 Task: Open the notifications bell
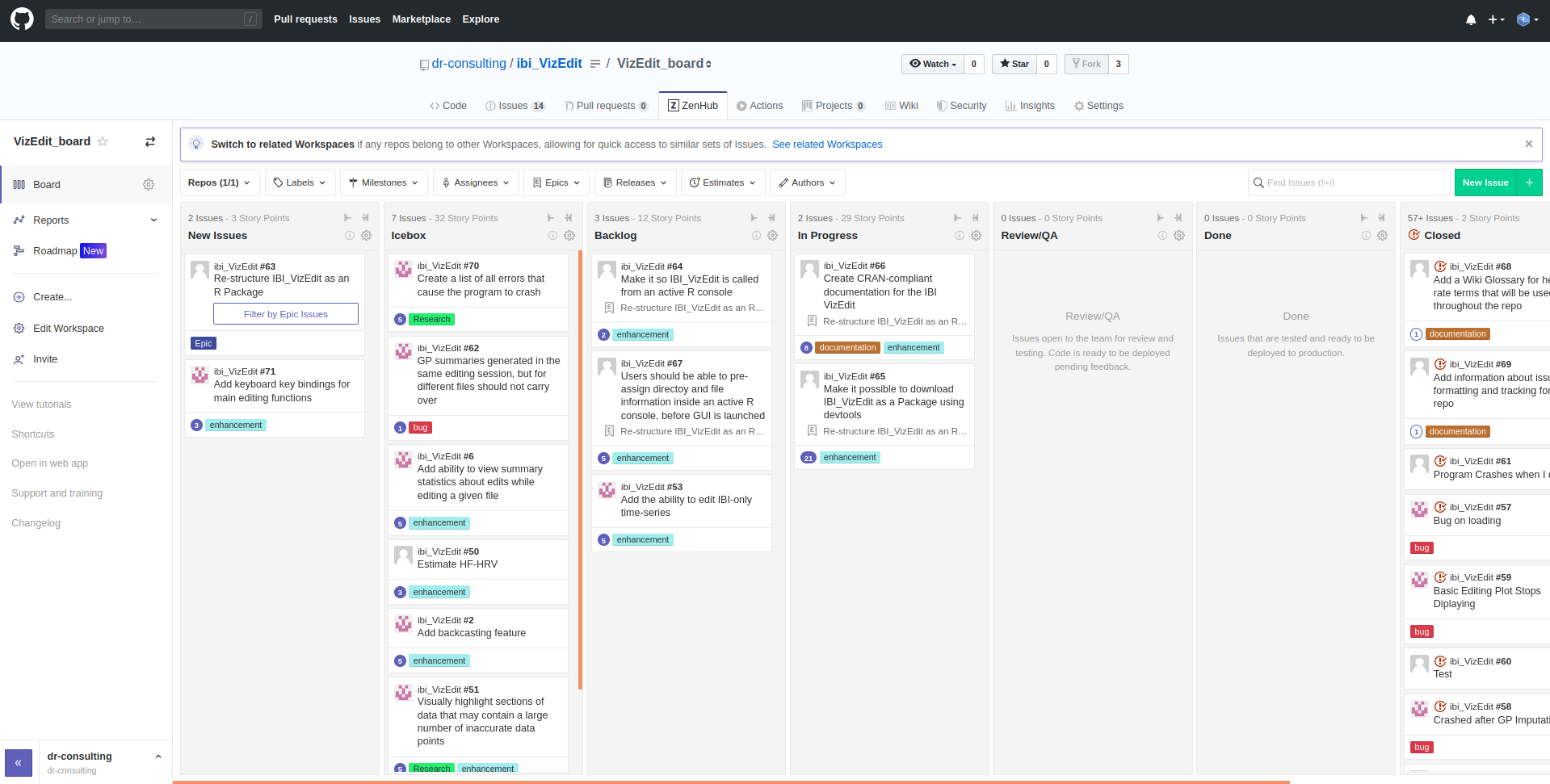(x=1471, y=19)
